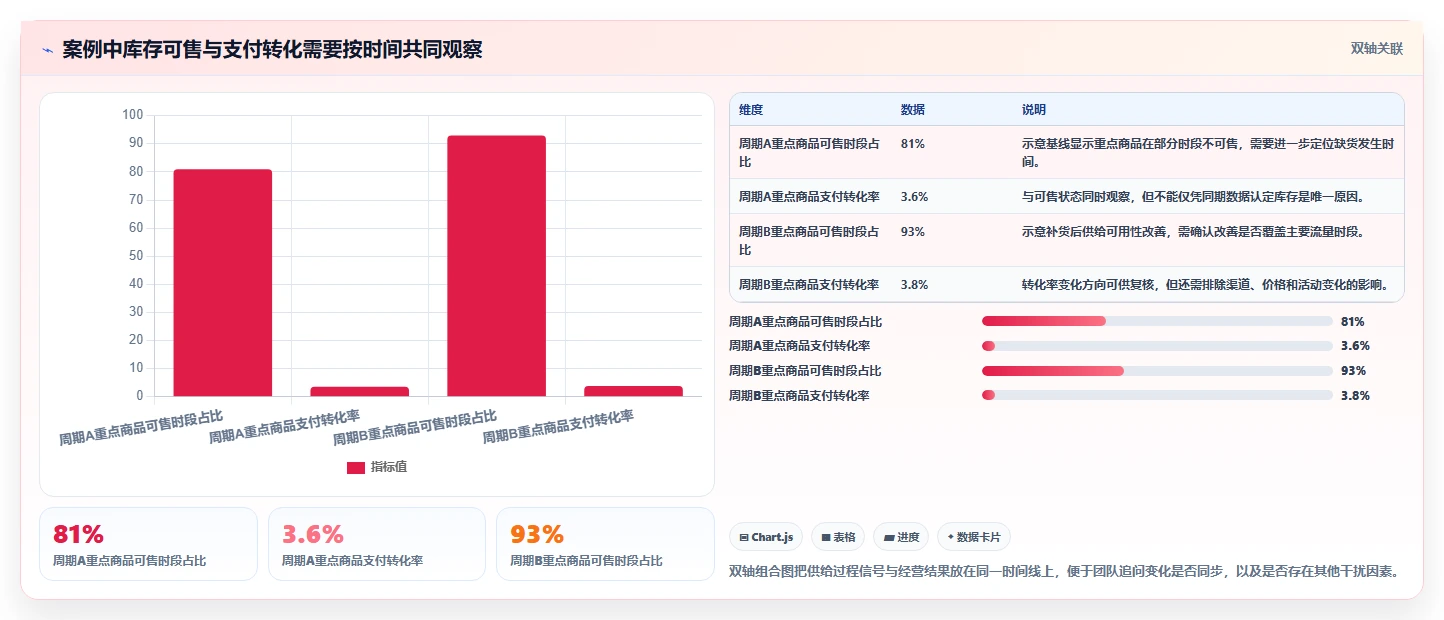1444x620 pixels.
Task: Click the table description starting 示意补货后供给
Action: coord(1193,232)
